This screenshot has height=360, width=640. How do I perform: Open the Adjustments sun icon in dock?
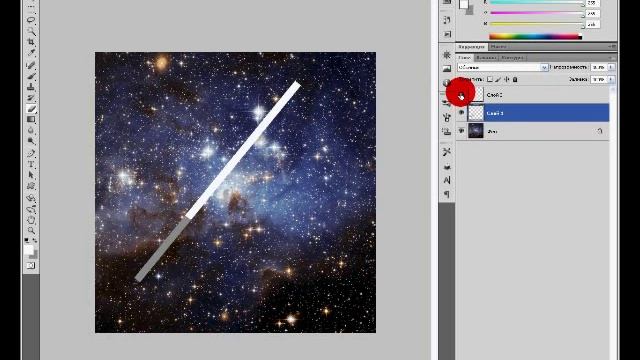coord(447,55)
